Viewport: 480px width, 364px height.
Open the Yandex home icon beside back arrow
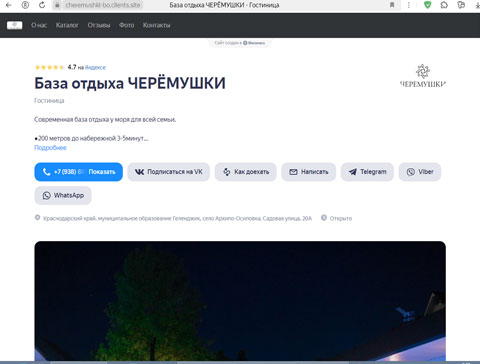point(25,5)
